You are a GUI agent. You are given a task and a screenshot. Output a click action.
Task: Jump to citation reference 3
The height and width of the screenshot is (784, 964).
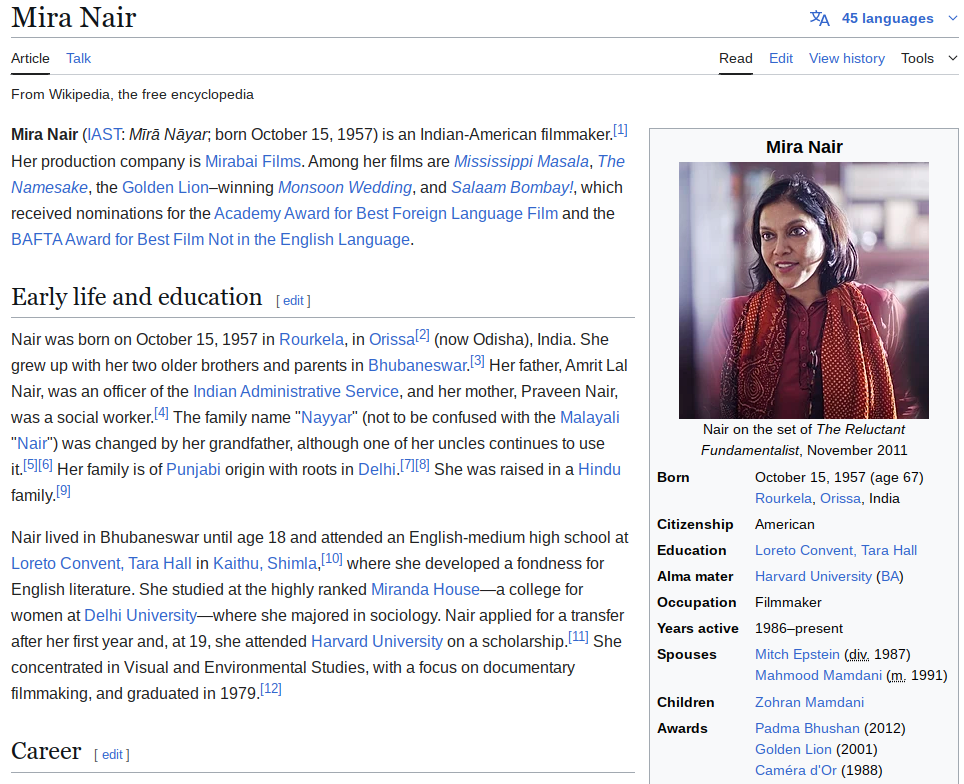click(477, 360)
